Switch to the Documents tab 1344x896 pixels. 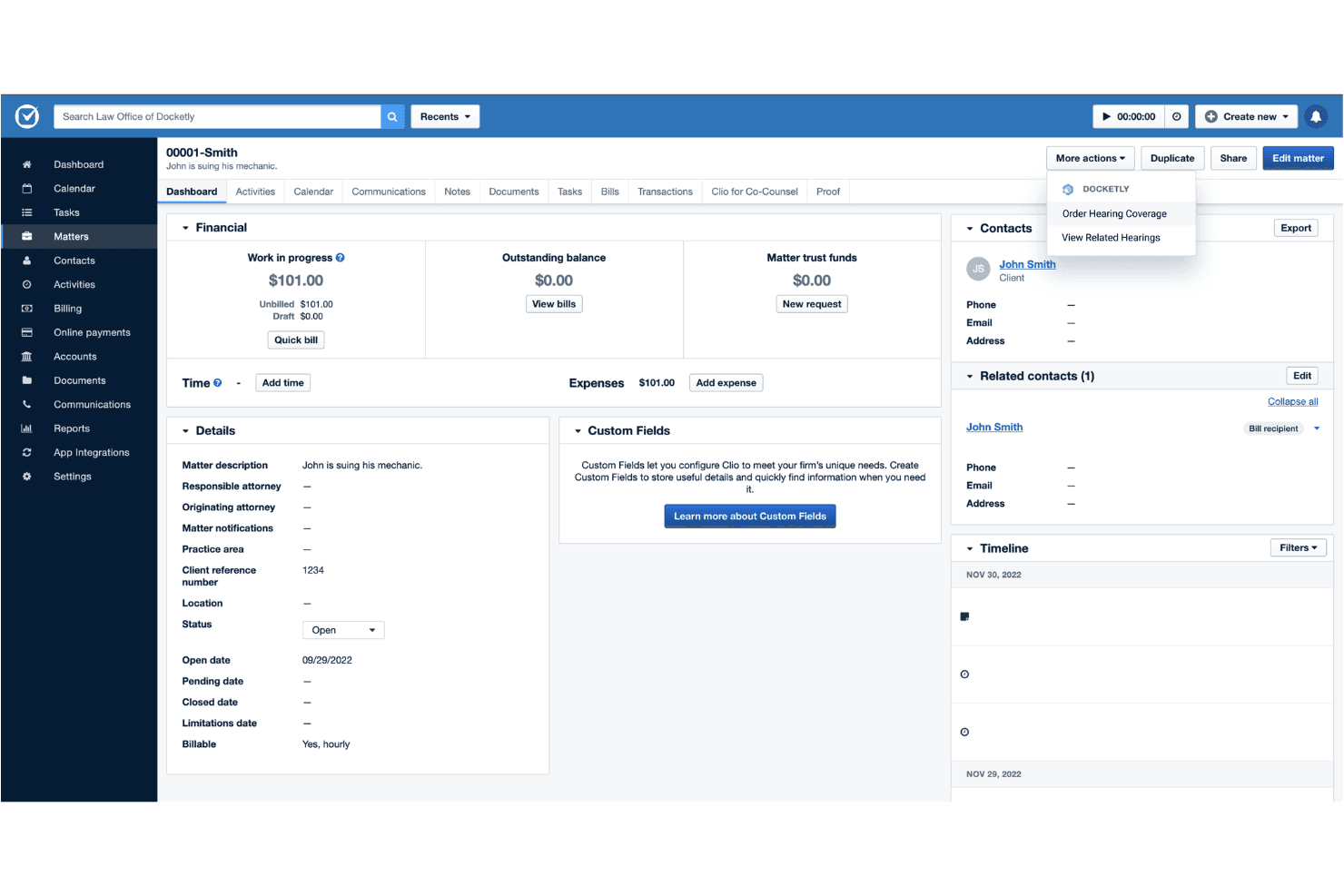pyautogui.click(x=514, y=192)
